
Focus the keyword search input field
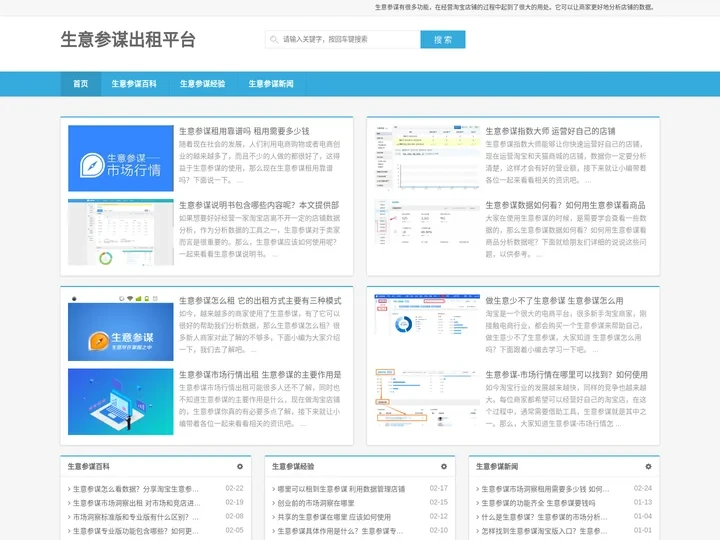(x=343, y=39)
